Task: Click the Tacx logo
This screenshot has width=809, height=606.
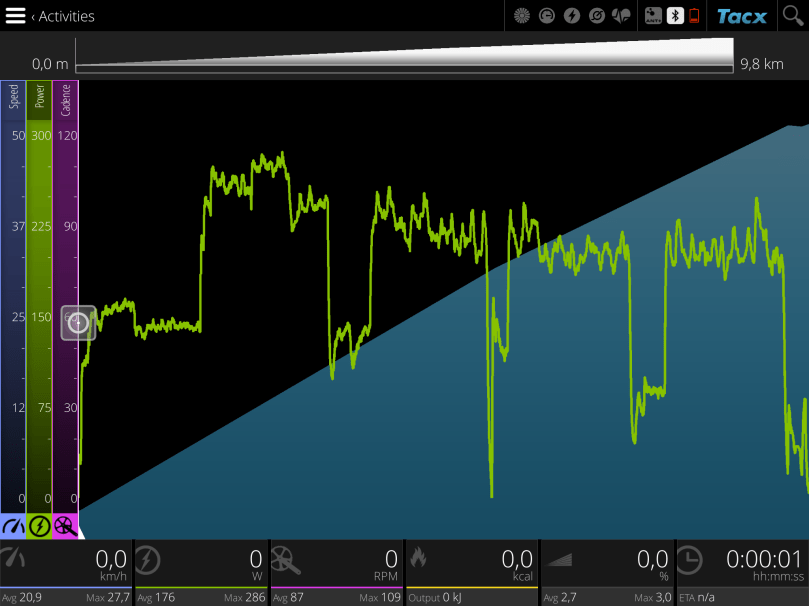Action: (741, 16)
